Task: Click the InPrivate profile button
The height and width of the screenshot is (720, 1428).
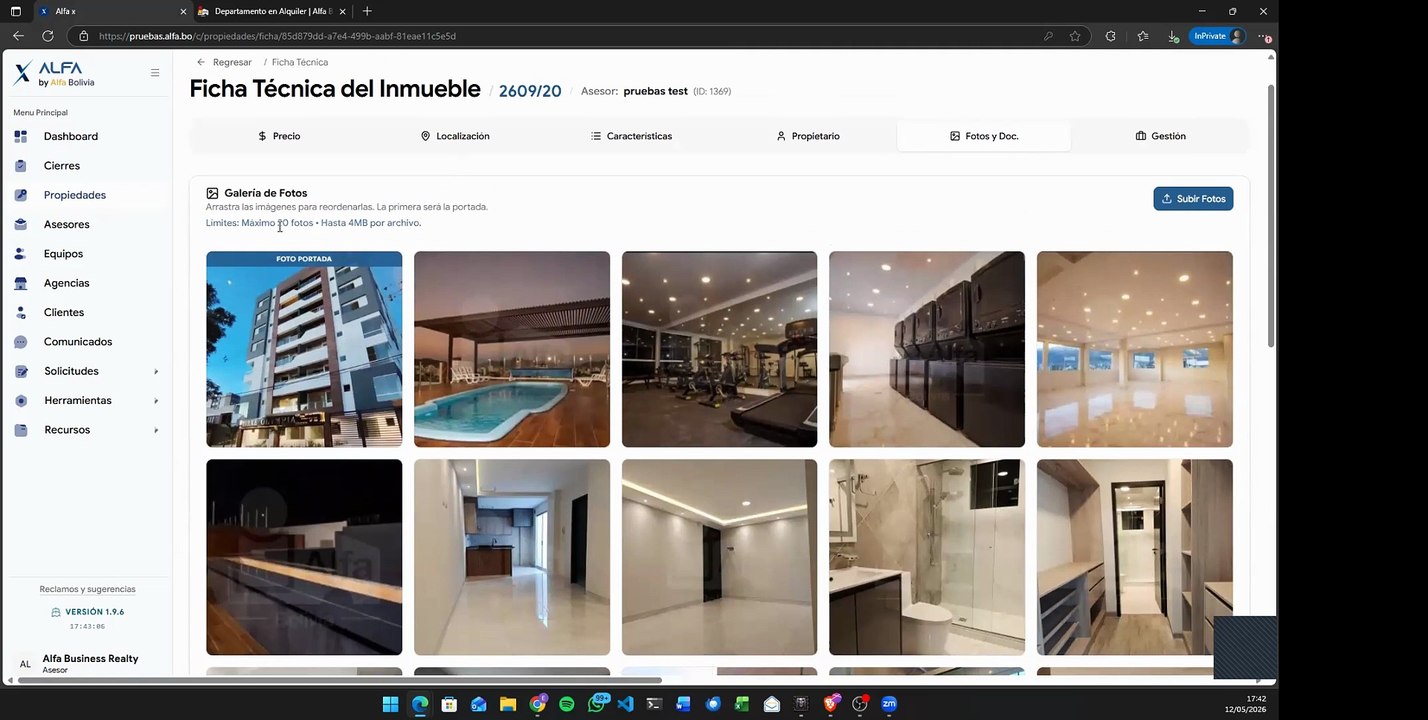Action: tap(1217, 36)
